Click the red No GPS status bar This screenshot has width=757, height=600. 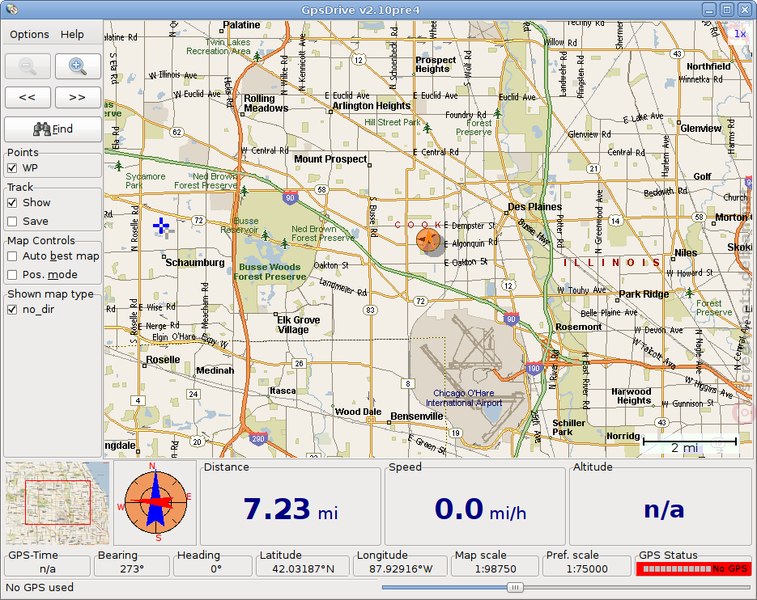click(694, 569)
